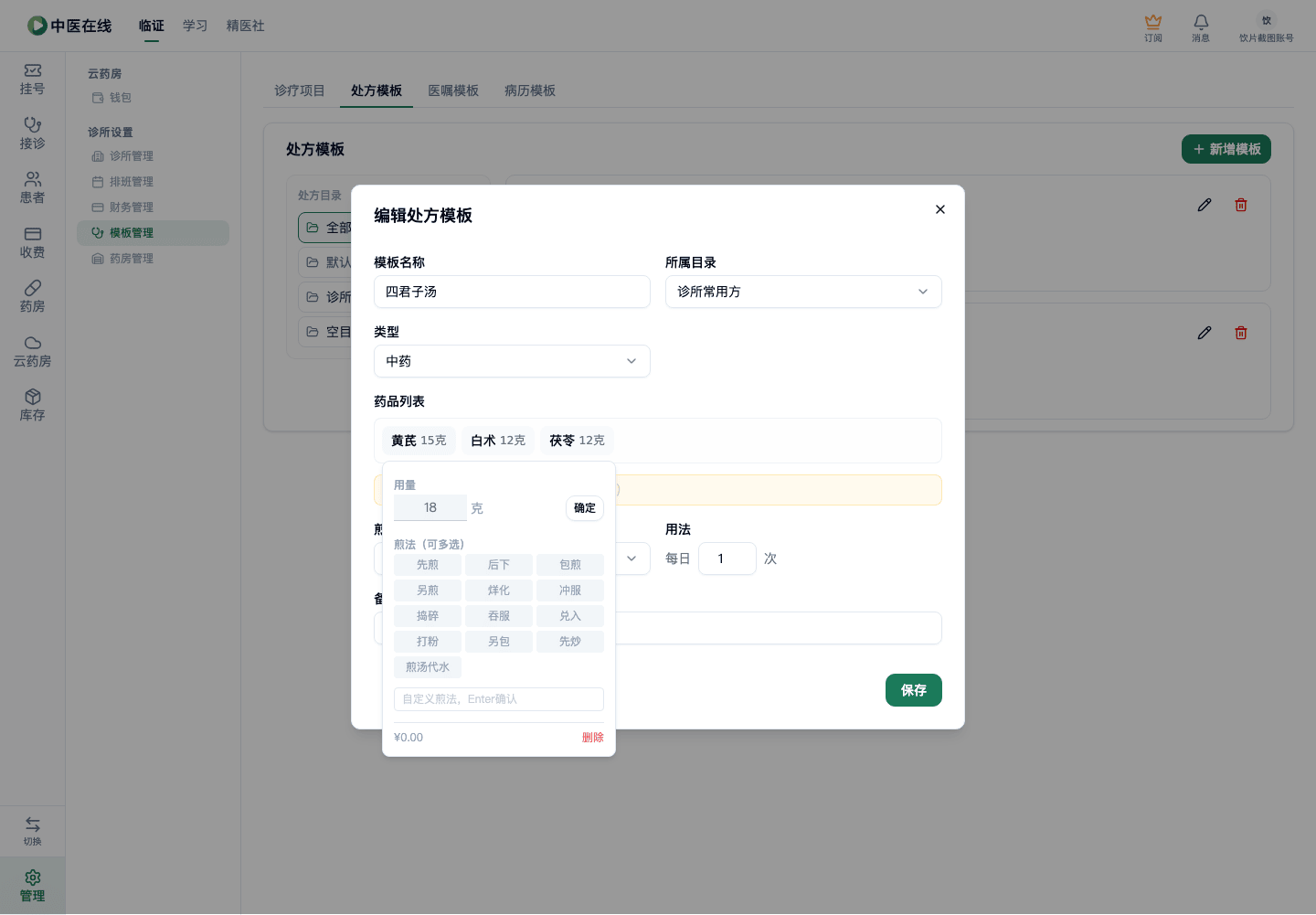
Task: Open the 云药房 cloud pharmacy sidebar icon
Action: point(32,352)
